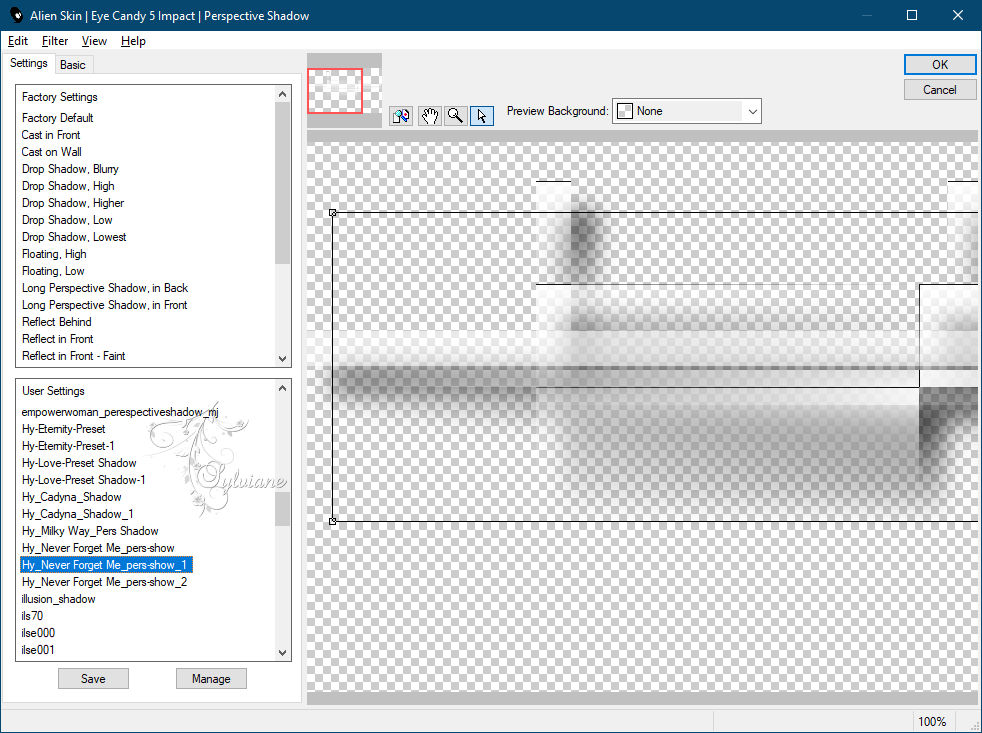Select Drop Shadow, Low preset
Image resolution: width=982 pixels, height=733 pixels.
tap(67, 219)
